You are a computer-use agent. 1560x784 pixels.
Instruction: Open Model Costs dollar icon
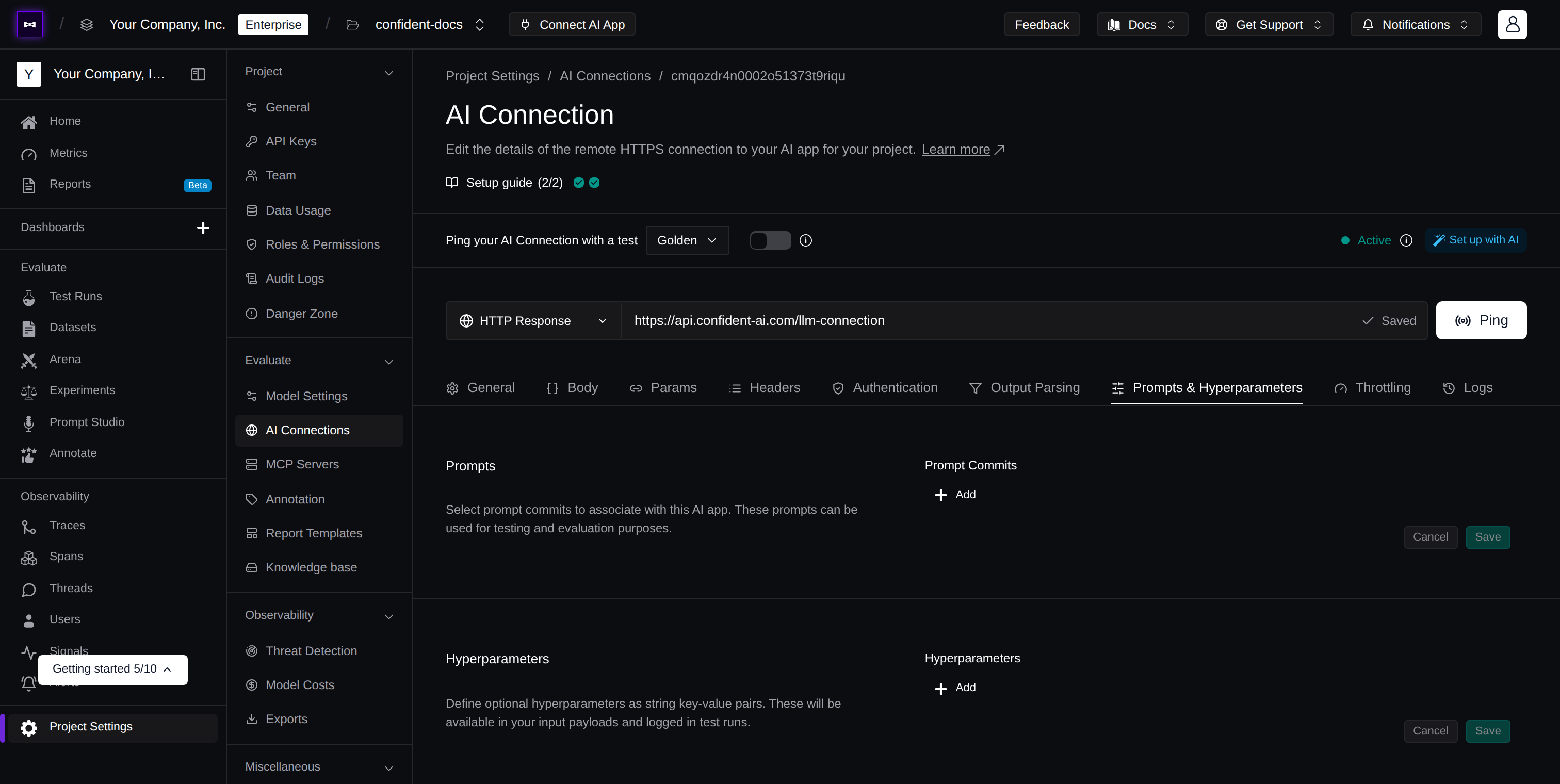coord(251,685)
